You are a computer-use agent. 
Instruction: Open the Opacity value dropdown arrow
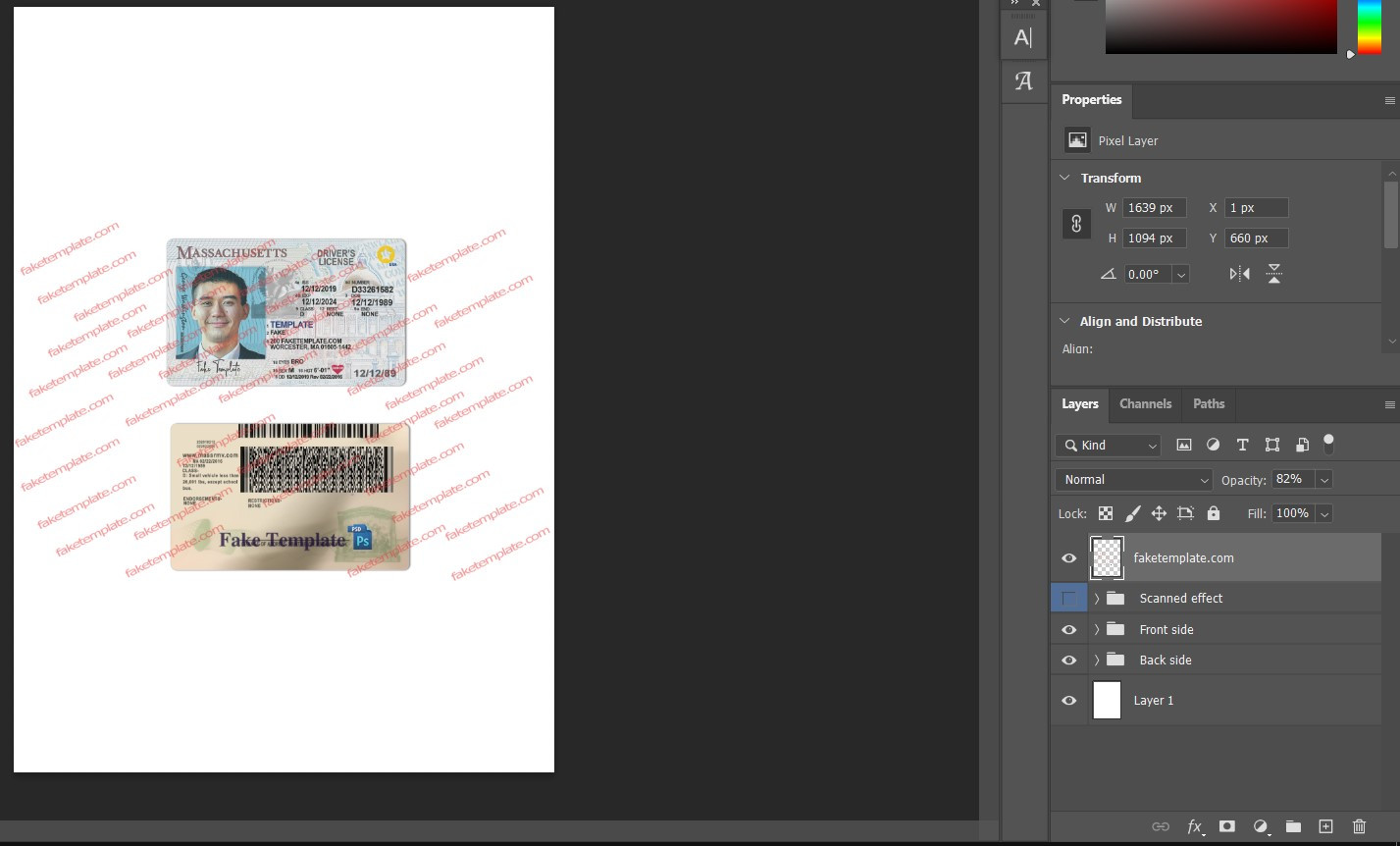pos(1324,480)
